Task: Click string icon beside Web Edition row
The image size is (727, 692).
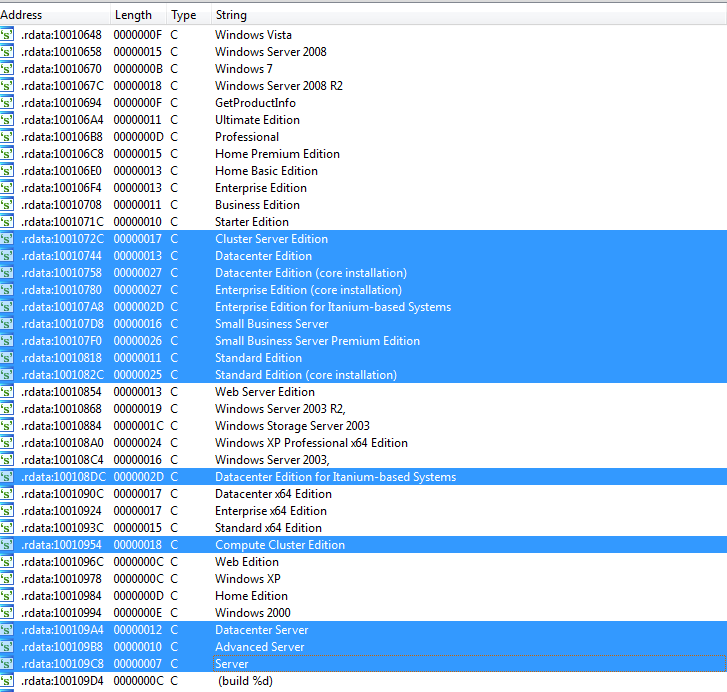Action: [x=7, y=562]
